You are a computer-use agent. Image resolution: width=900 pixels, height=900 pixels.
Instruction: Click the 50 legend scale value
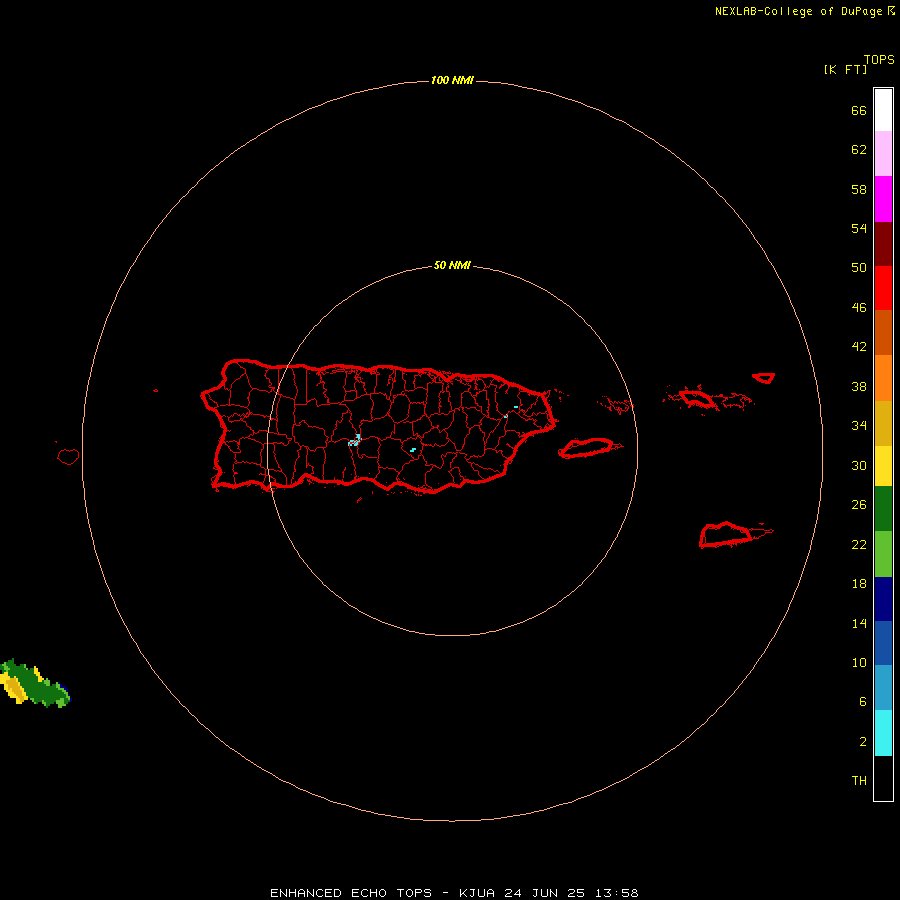click(x=859, y=268)
